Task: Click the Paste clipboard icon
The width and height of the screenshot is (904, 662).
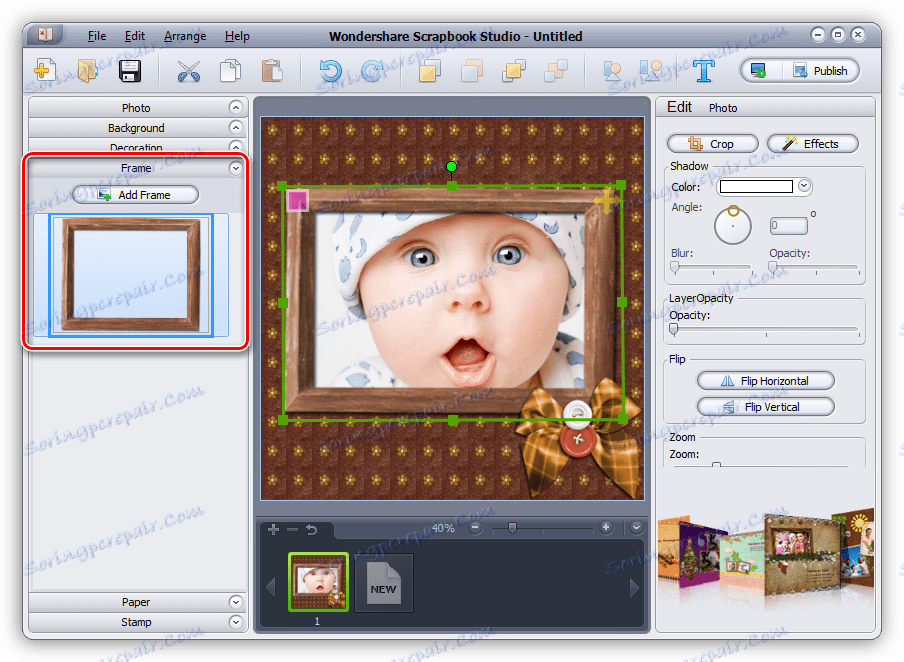Action: pyautogui.click(x=271, y=71)
